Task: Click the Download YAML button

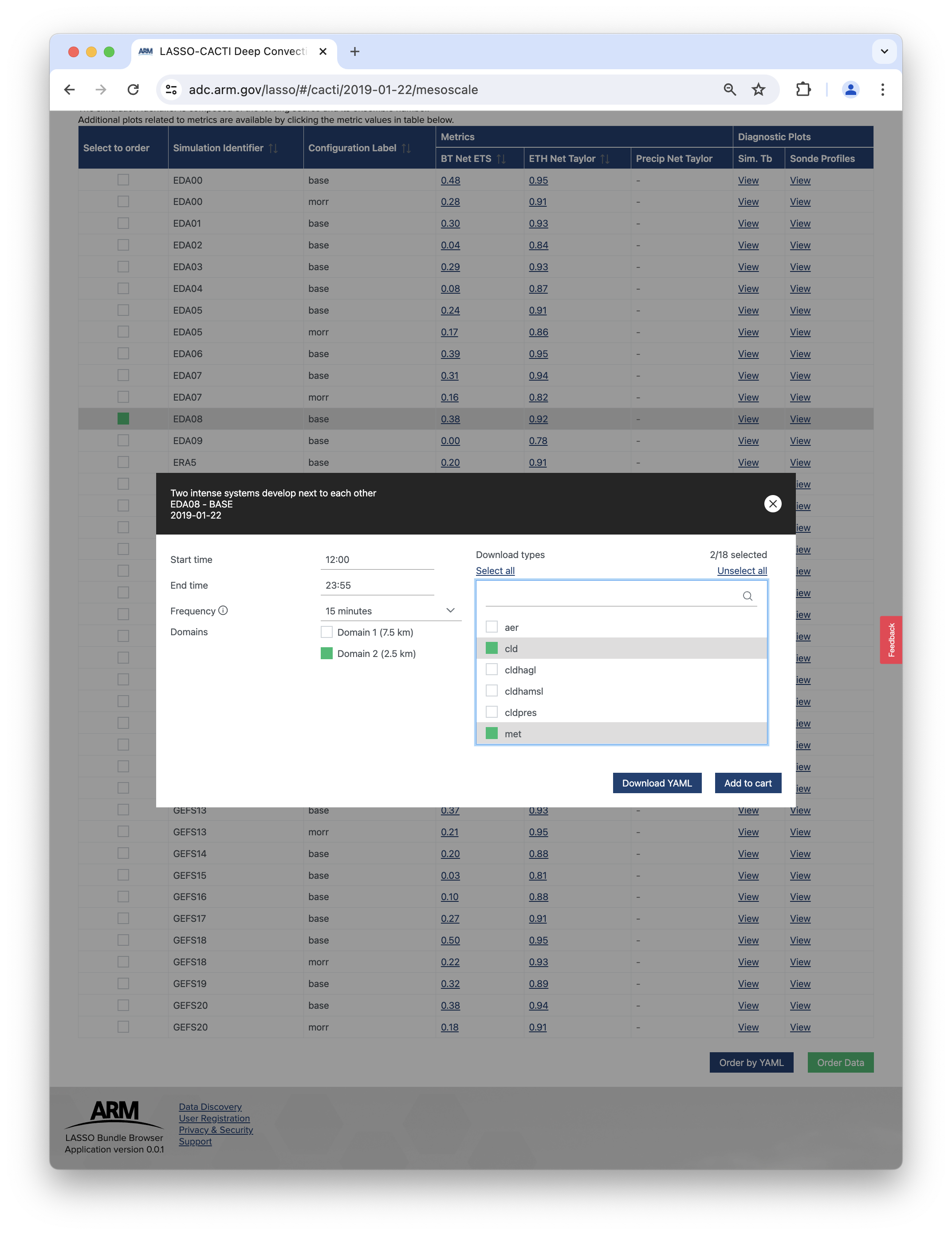Action: pos(656,783)
